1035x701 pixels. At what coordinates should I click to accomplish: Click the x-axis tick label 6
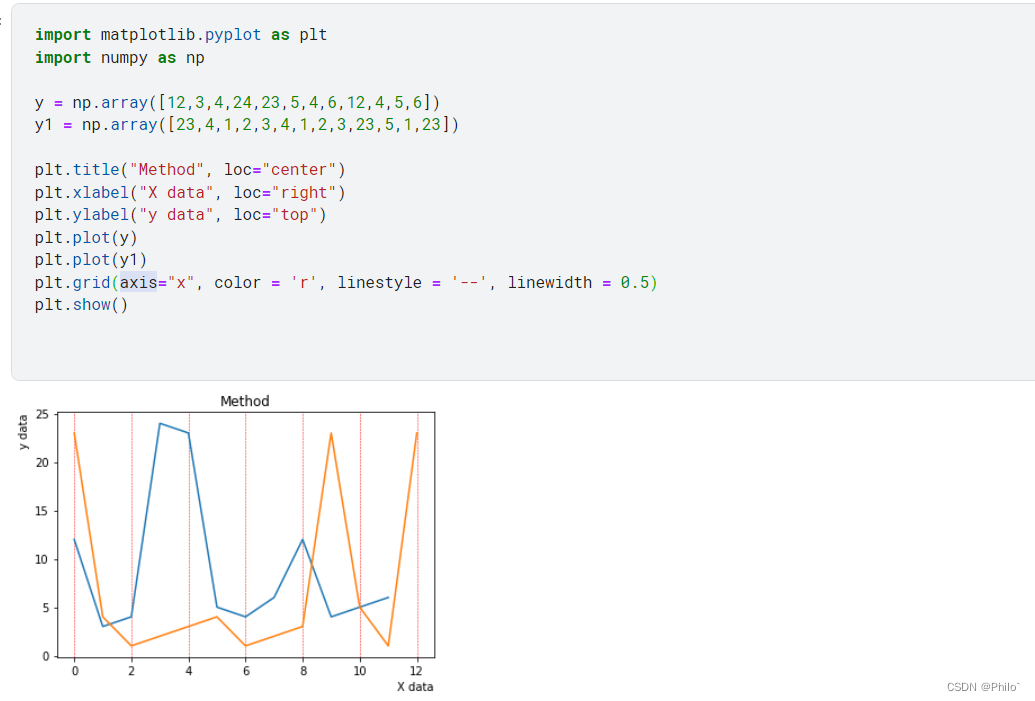coord(246,671)
